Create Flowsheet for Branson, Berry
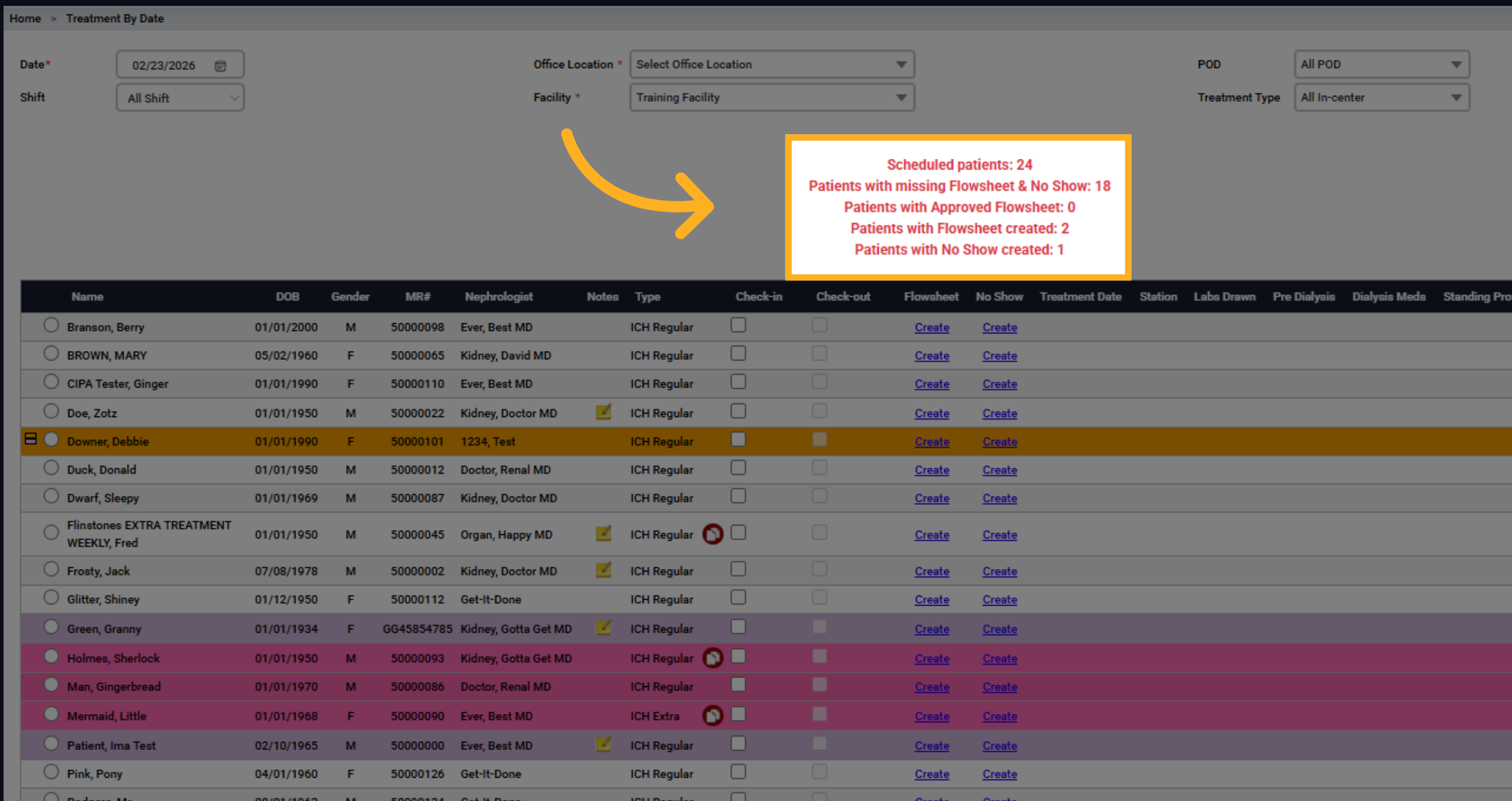Viewport: 1512px width, 801px height. (932, 328)
